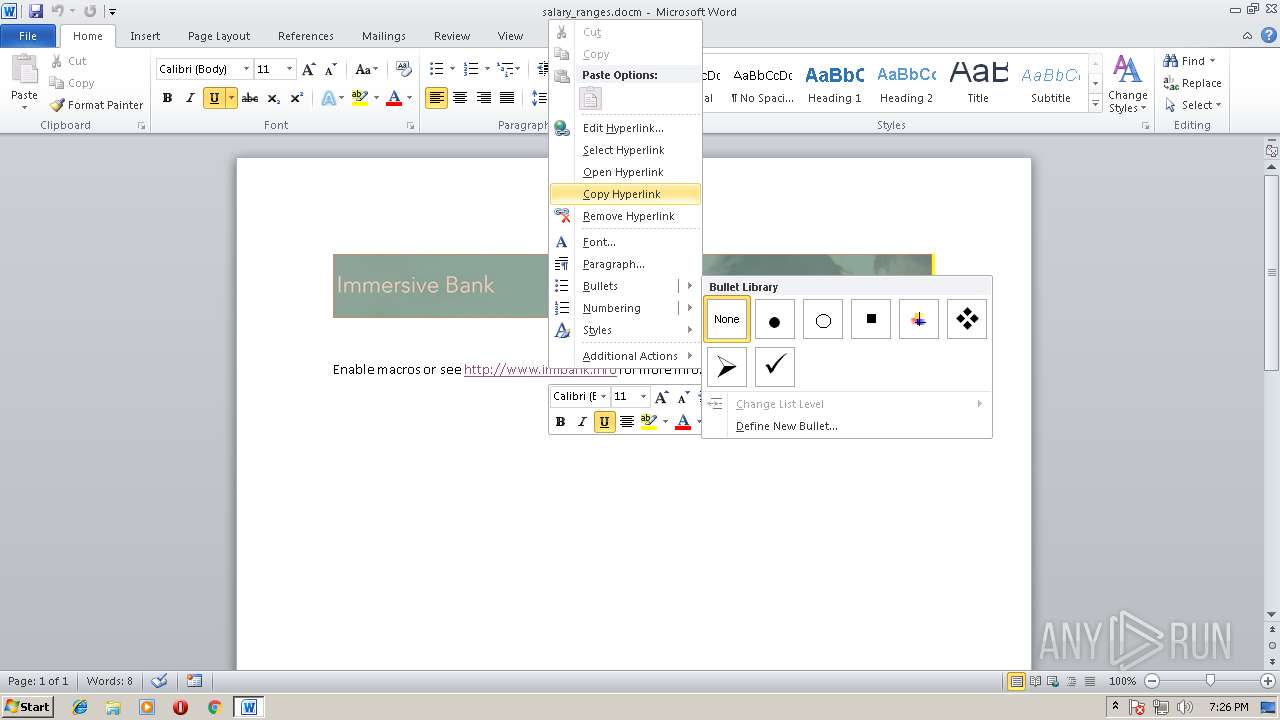This screenshot has width=1280, height=720.
Task: Open Internet Explorer from taskbar
Action: [x=80, y=707]
